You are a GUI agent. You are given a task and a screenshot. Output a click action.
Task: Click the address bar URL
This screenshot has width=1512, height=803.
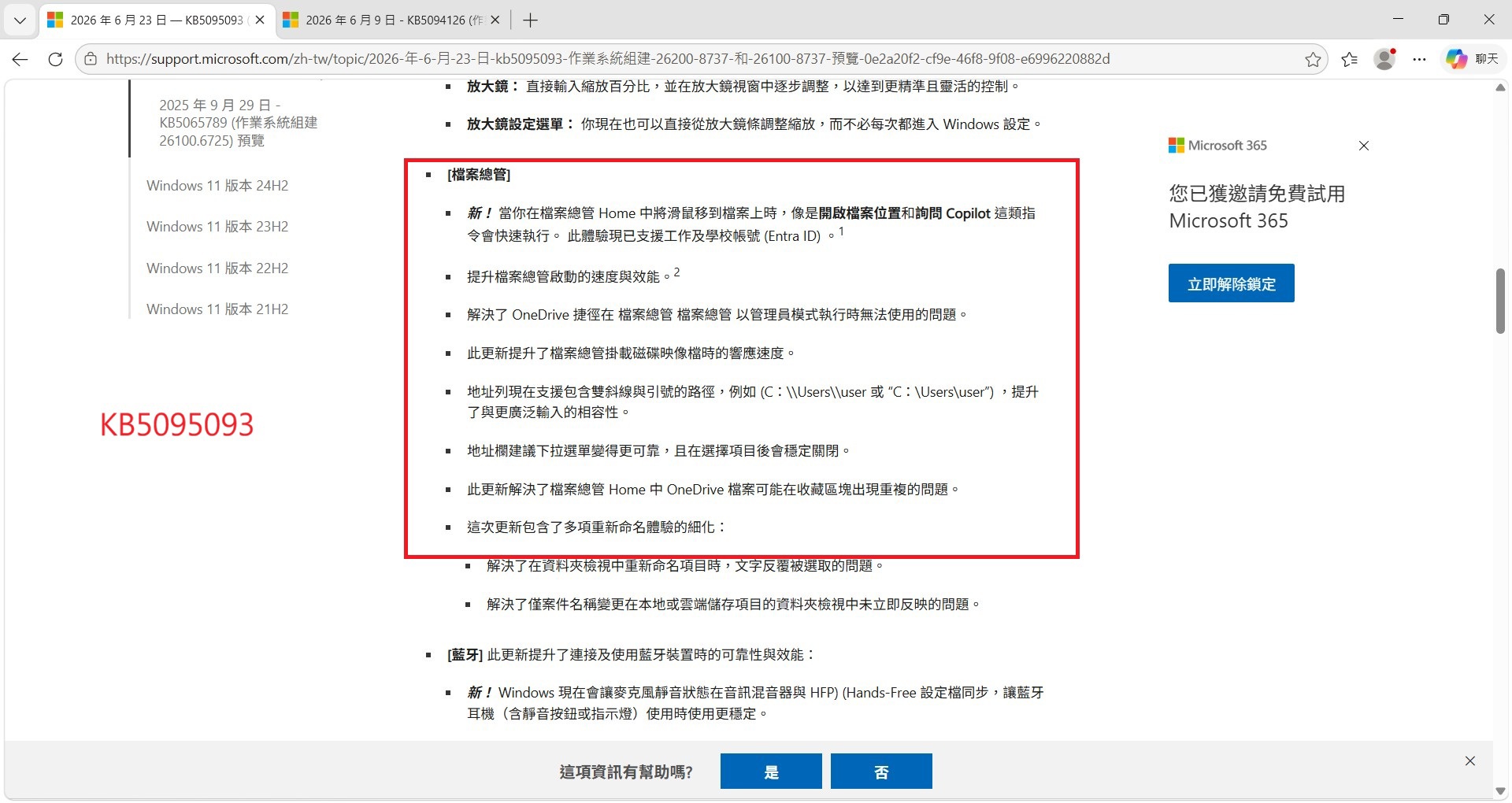[608, 59]
